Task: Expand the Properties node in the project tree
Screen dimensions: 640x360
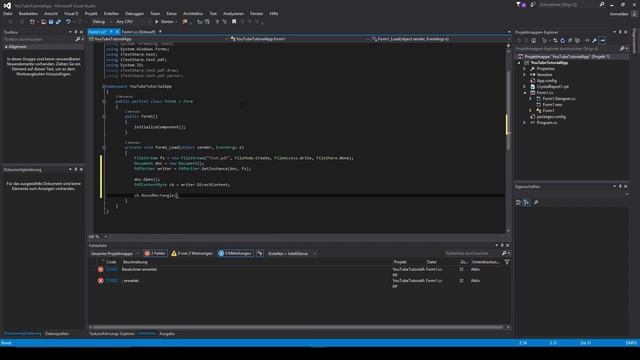Action: (525, 69)
